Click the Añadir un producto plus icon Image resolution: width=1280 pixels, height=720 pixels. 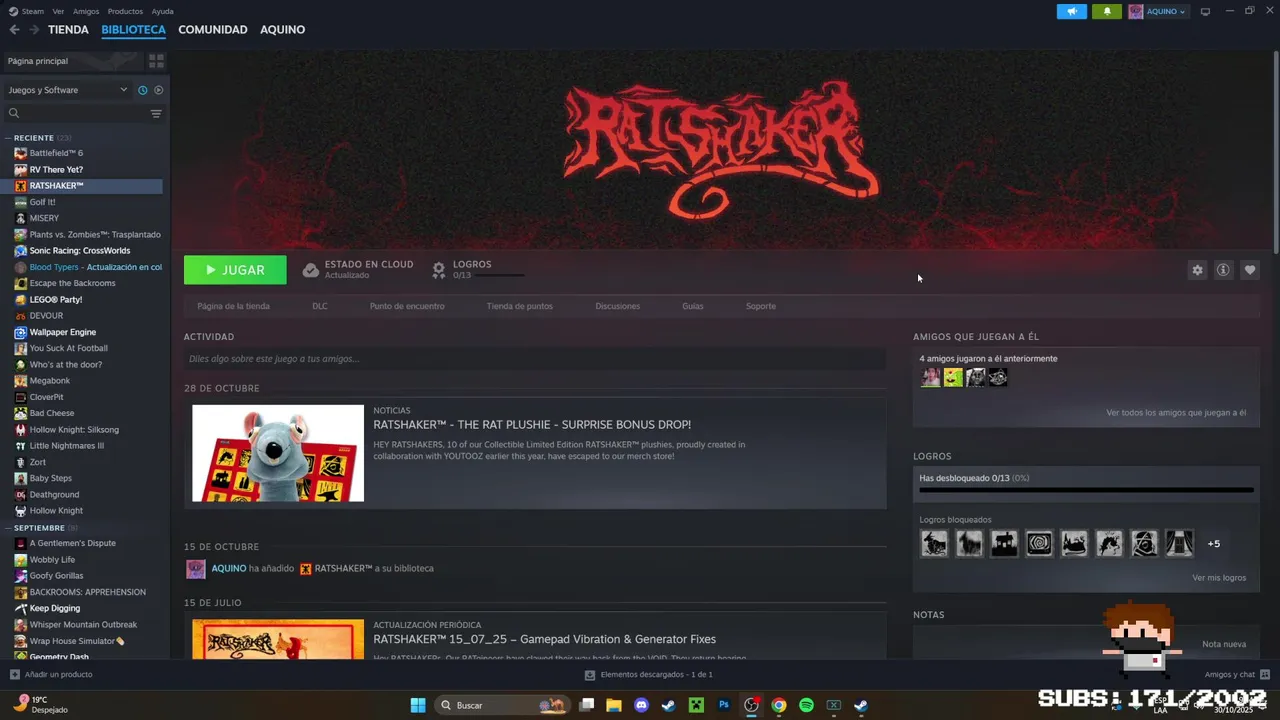point(14,675)
